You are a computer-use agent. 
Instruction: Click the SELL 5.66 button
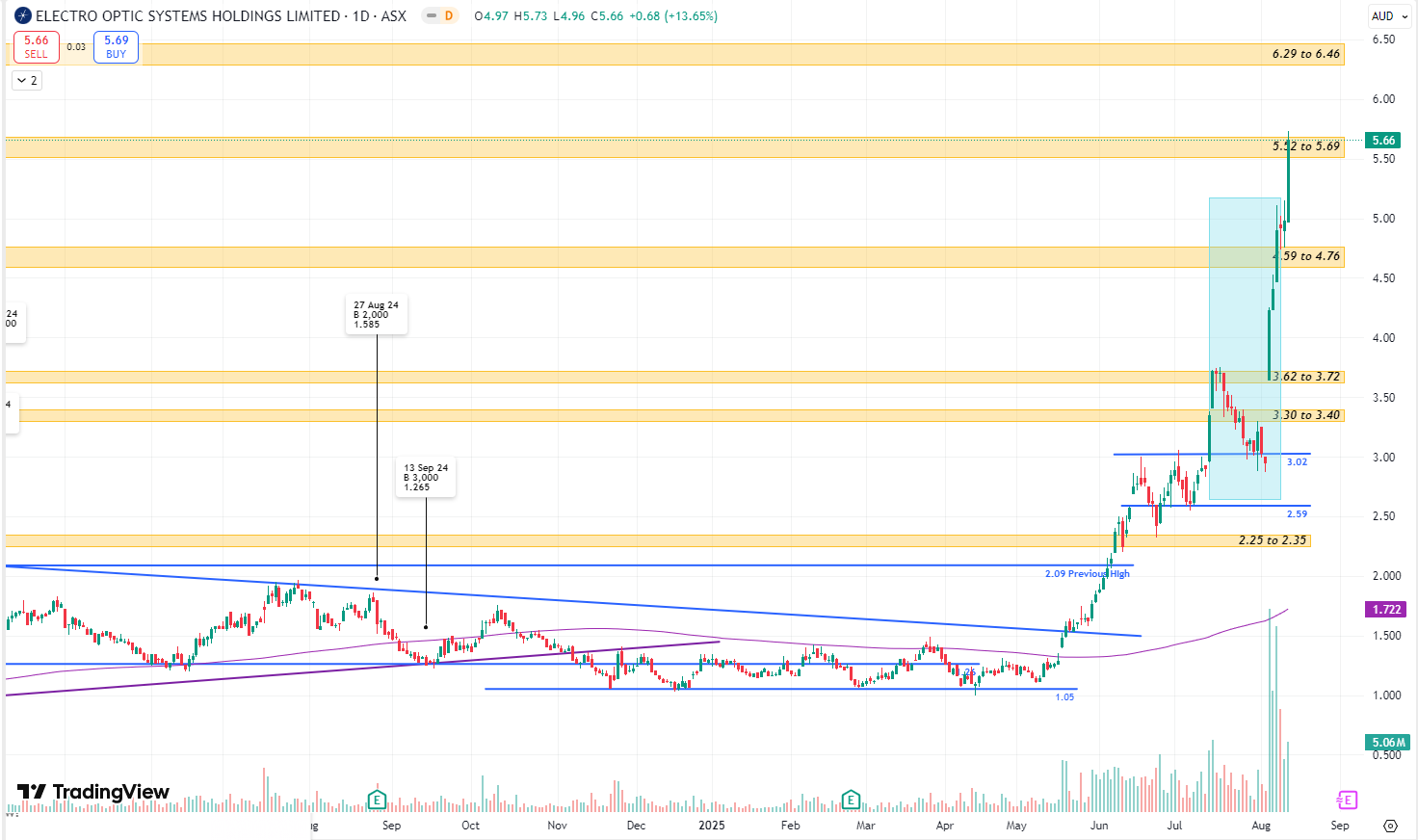[x=37, y=46]
